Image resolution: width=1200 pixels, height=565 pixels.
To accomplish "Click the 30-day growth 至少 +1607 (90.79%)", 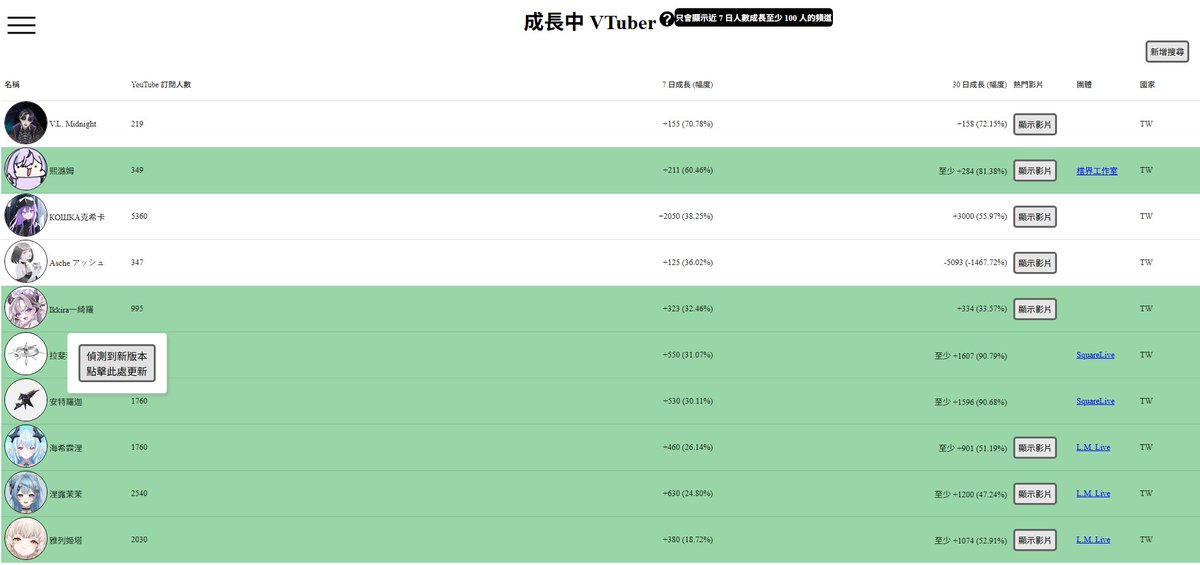I will [x=971, y=355].
